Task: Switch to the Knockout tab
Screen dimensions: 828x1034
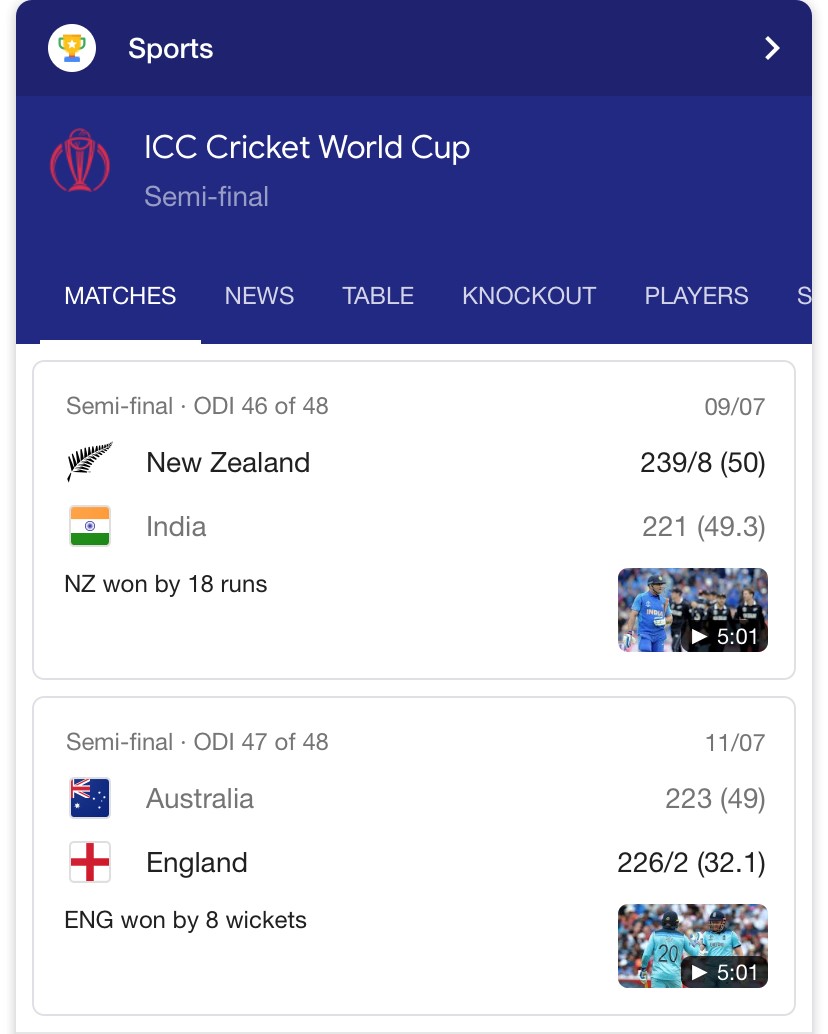Action: [x=529, y=296]
